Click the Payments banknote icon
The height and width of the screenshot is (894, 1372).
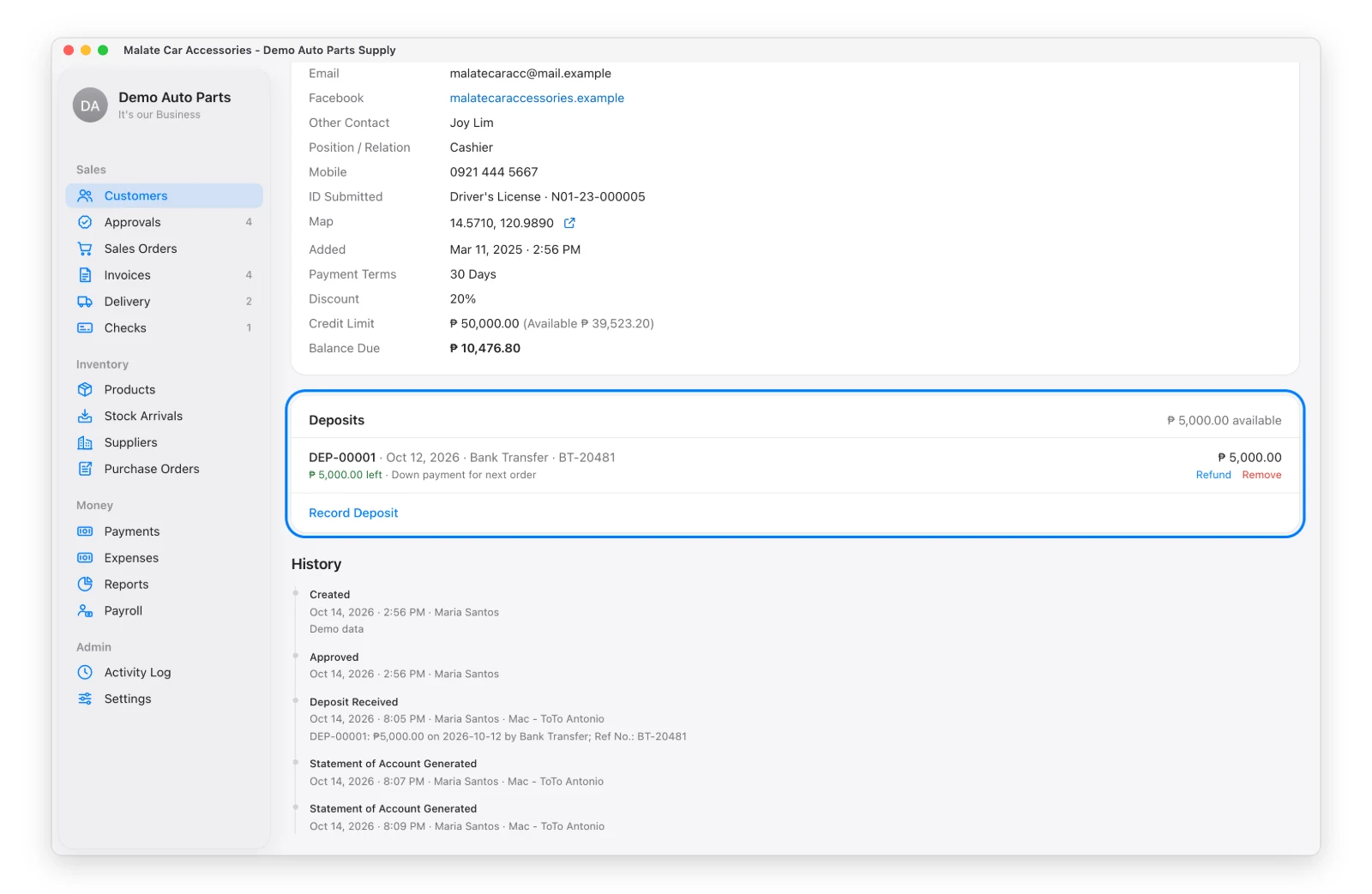(85, 531)
